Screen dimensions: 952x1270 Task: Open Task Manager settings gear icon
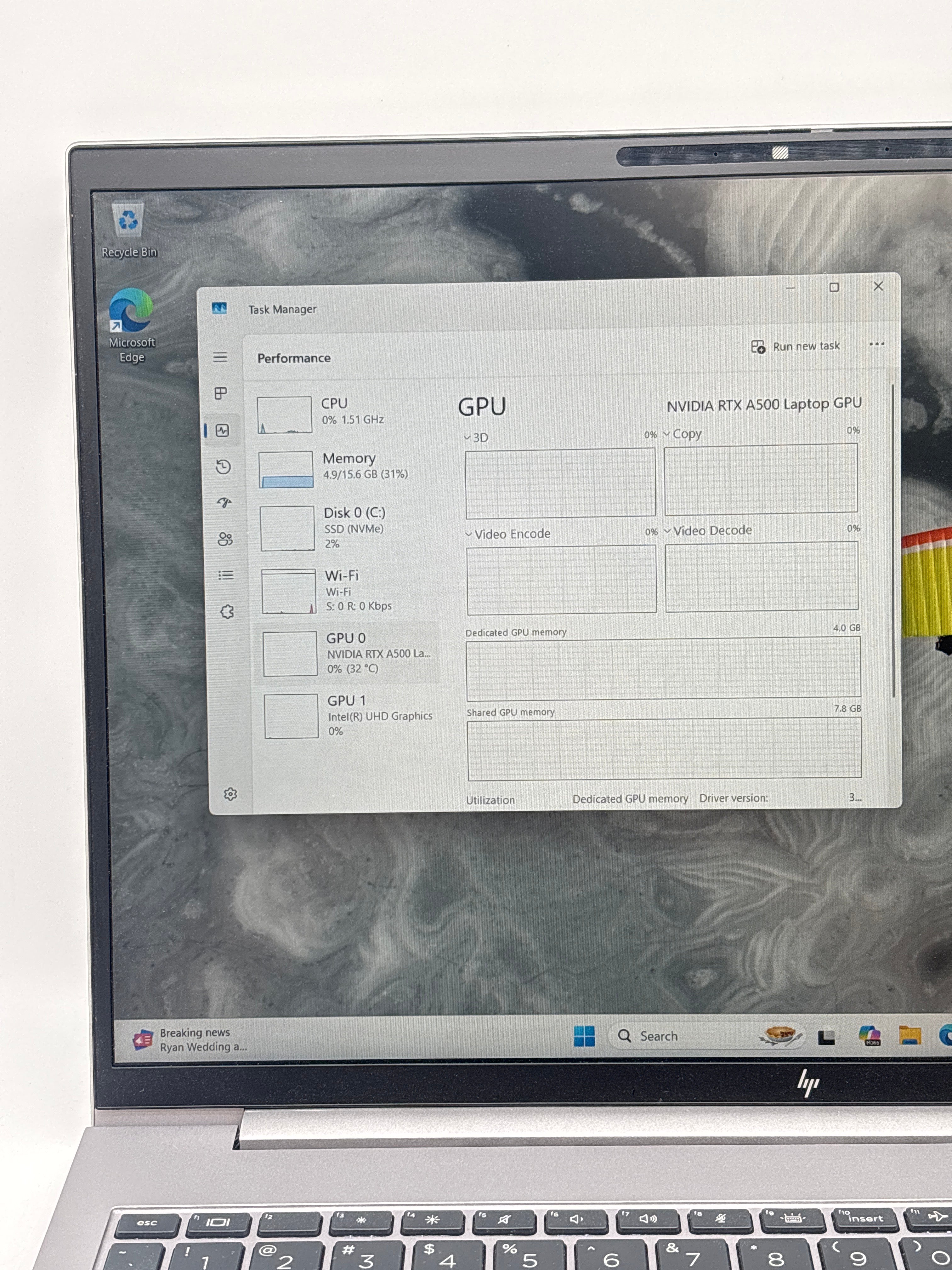click(230, 794)
